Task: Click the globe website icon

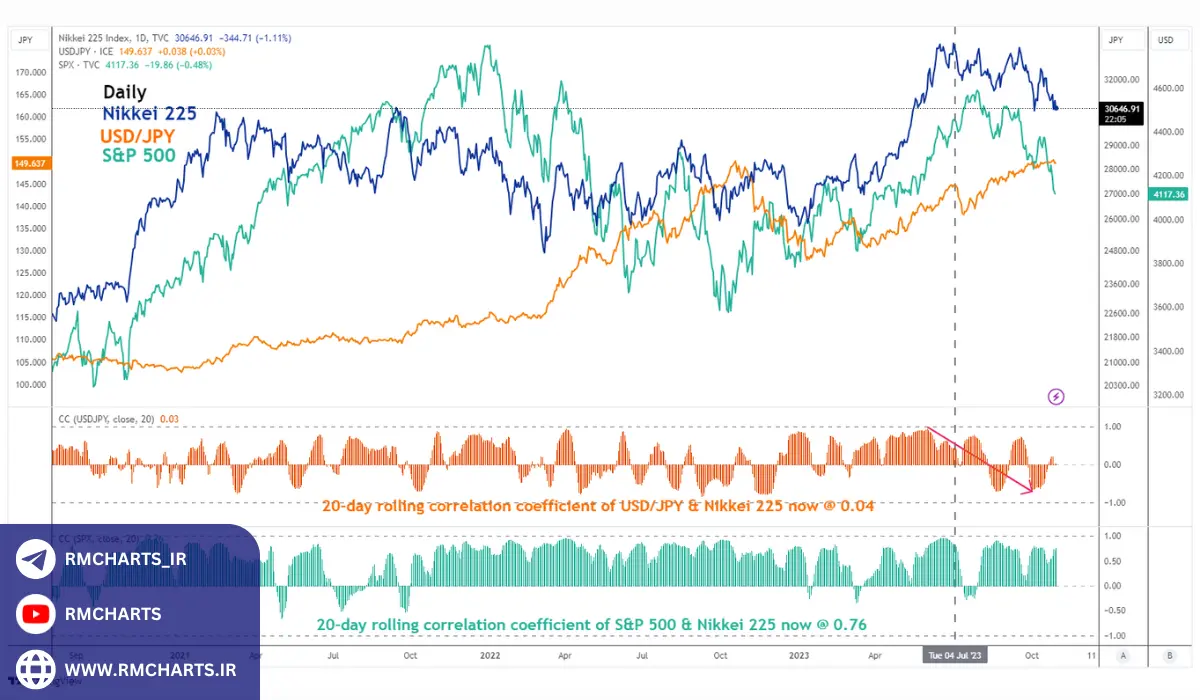Action: (x=35, y=668)
